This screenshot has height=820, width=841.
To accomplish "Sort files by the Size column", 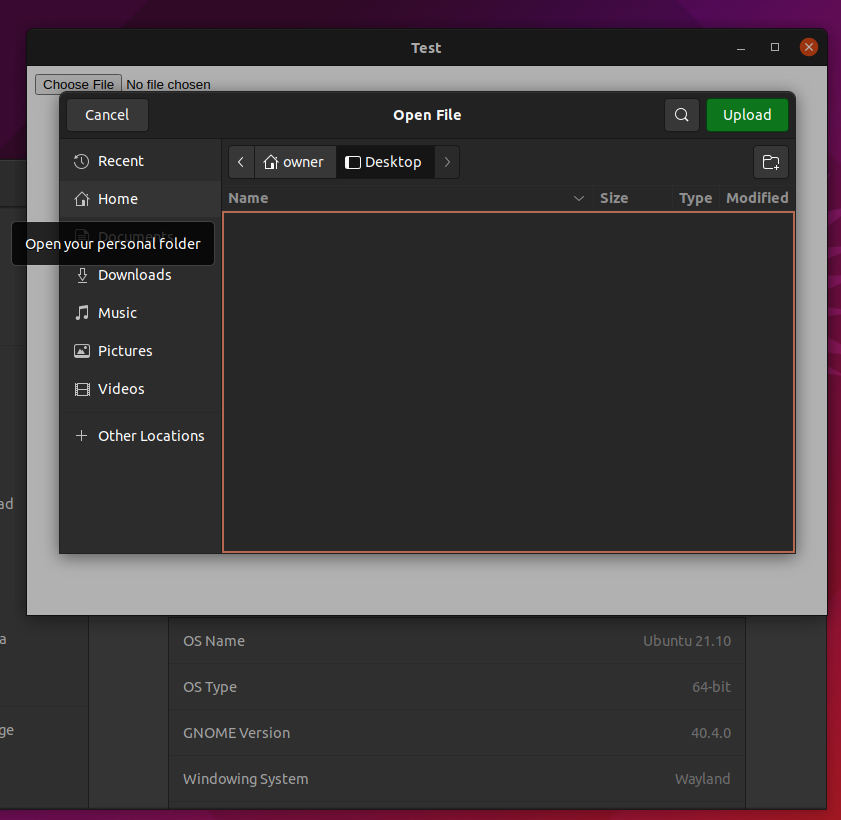I will (632, 198).
